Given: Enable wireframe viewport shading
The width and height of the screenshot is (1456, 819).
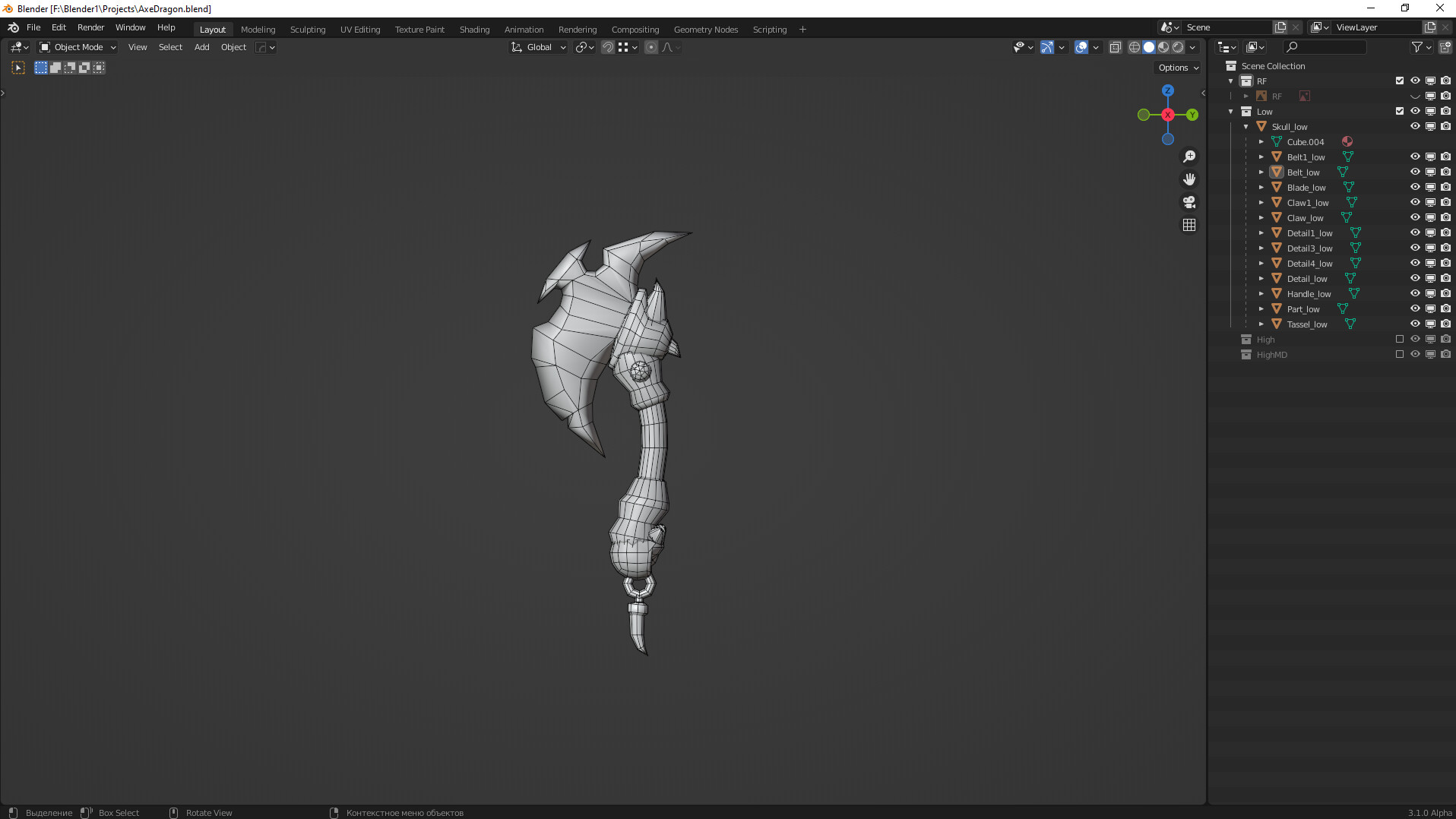Looking at the screenshot, I should point(1134,47).
